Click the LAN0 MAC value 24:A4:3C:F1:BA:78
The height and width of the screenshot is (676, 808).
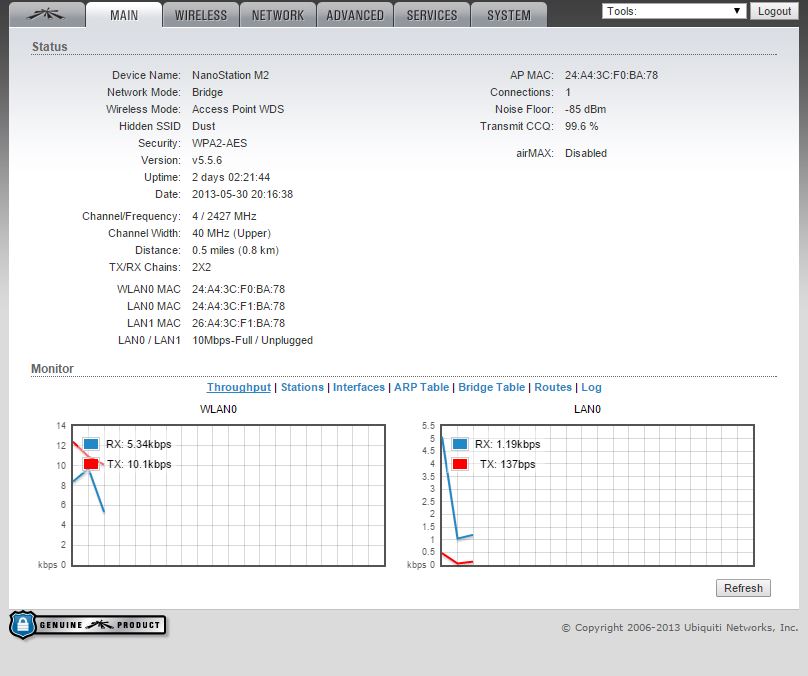pos(239,306)
